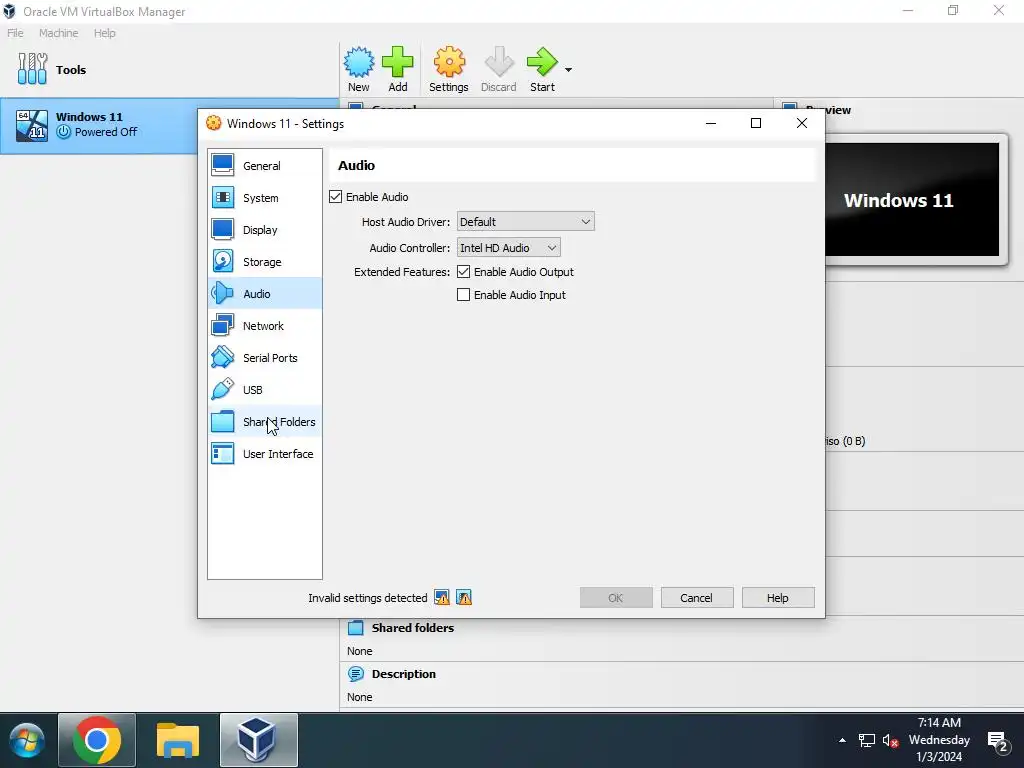This screenshot has height=768, width=1024.
Task: Click the Description section icon in Manager
Action: click(356, 674)
